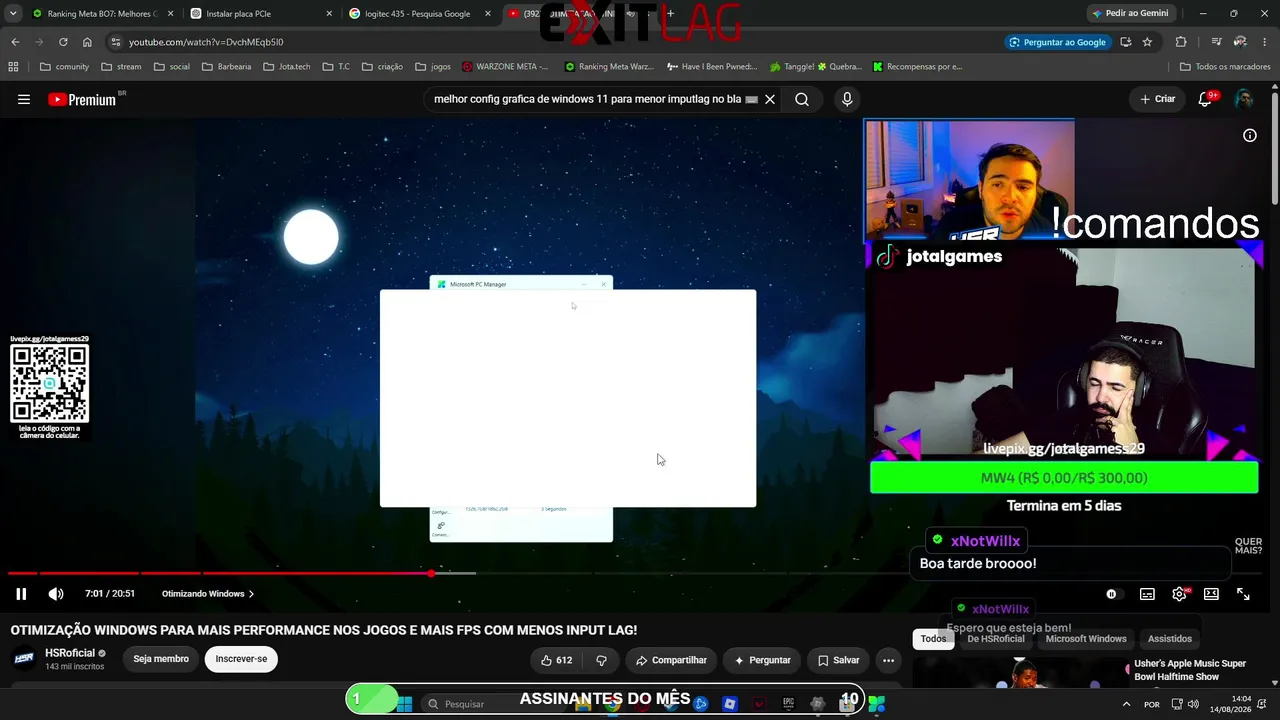
Task: Open HSRoficial channel avatar
Action: (x=24, y=659)
